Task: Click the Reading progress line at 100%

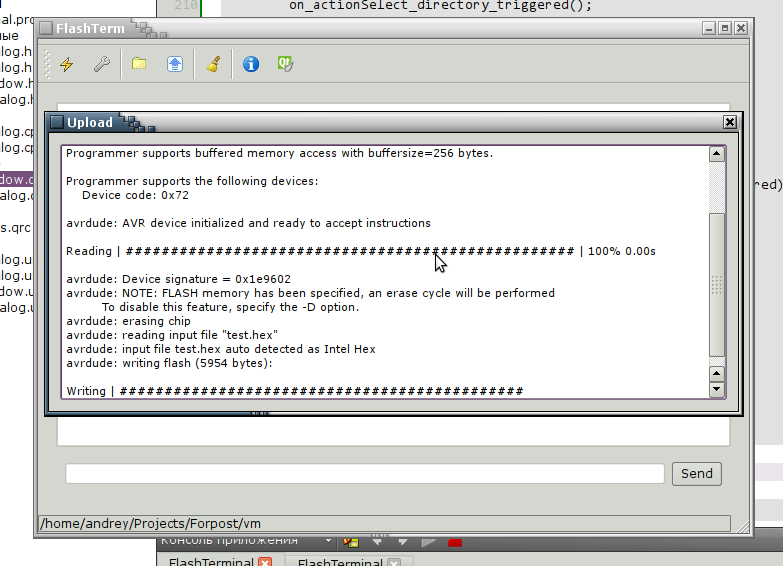Action: (x=361, y=251)
